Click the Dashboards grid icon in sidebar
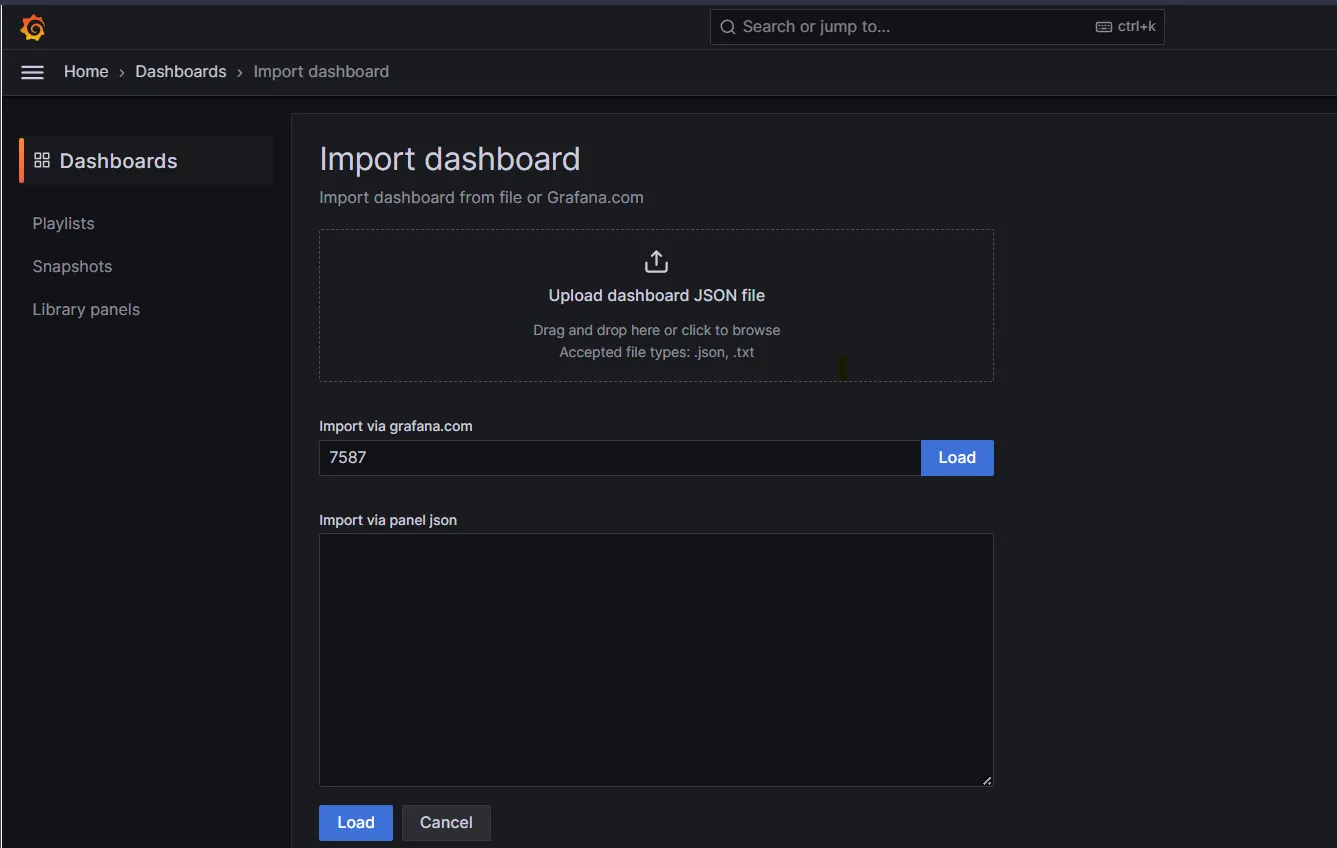The image size is (1337, 848). click(42, 160)
